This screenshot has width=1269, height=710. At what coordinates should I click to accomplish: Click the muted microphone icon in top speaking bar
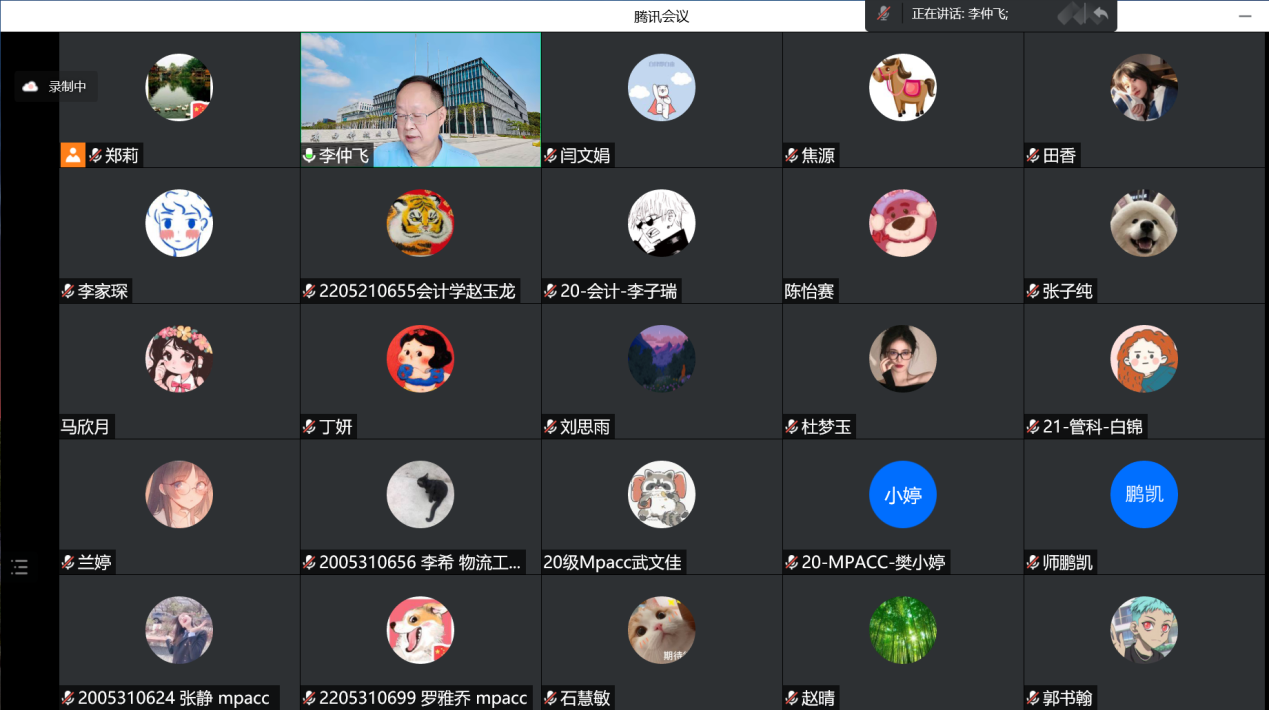(x=884, y=14)
